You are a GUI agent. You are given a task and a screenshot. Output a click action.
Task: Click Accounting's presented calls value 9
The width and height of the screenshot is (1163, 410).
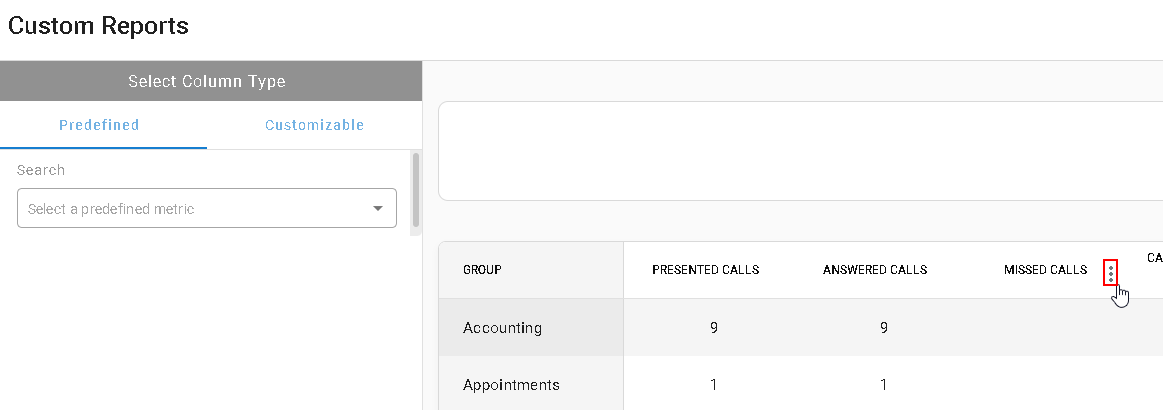(714, 328)
